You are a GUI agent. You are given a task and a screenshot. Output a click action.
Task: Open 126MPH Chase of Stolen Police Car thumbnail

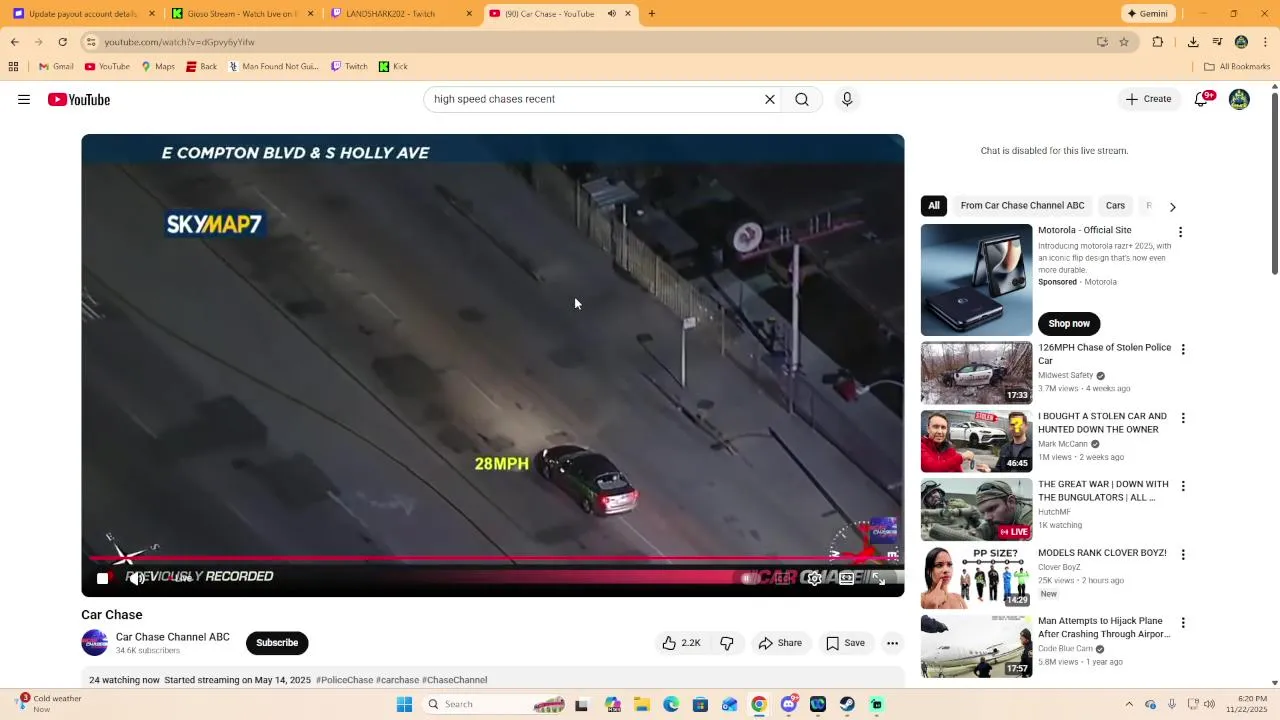pos(976,373)
